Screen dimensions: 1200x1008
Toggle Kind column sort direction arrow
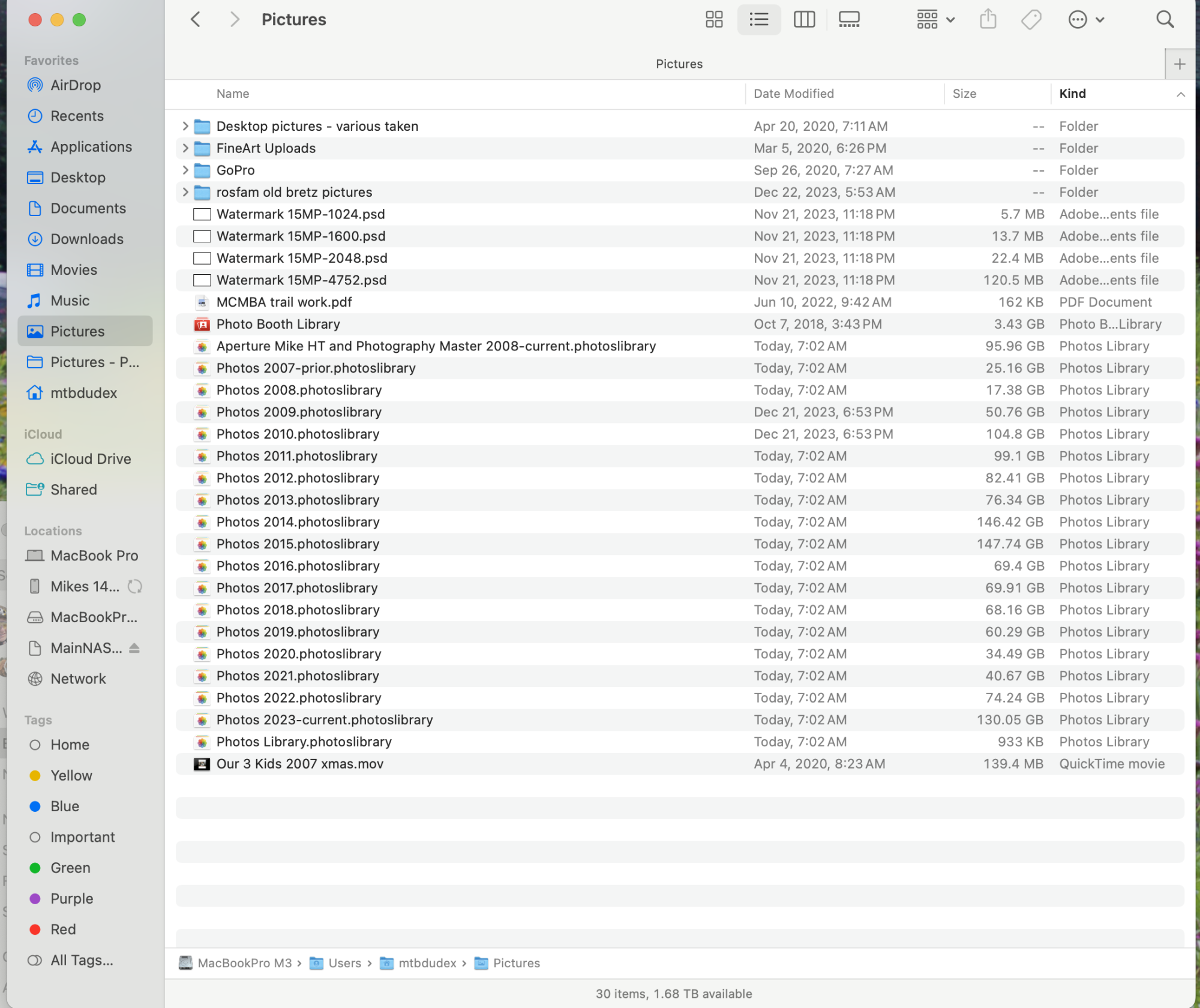[x=1180, y=94]
